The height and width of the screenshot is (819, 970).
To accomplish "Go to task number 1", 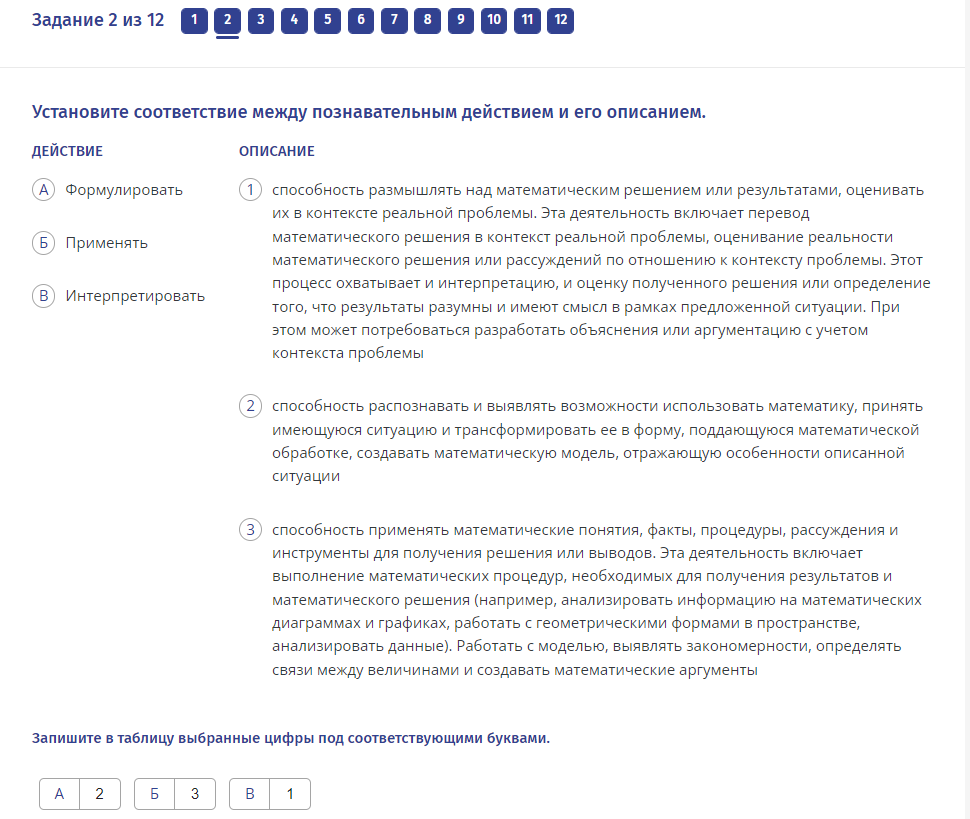I will click(x=194, y=20).
